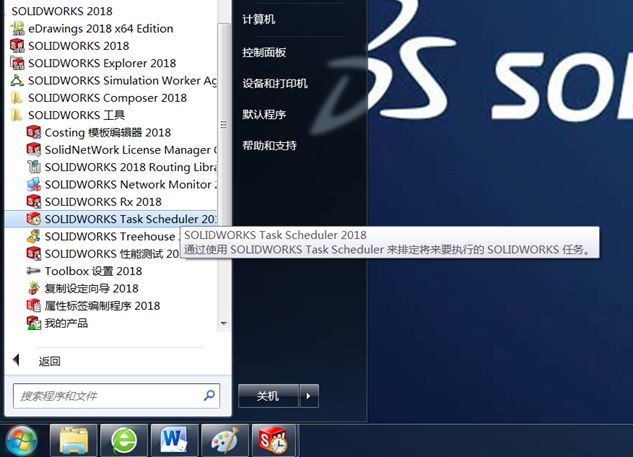Click the program list scrollbar down arrow

[224, 323]
